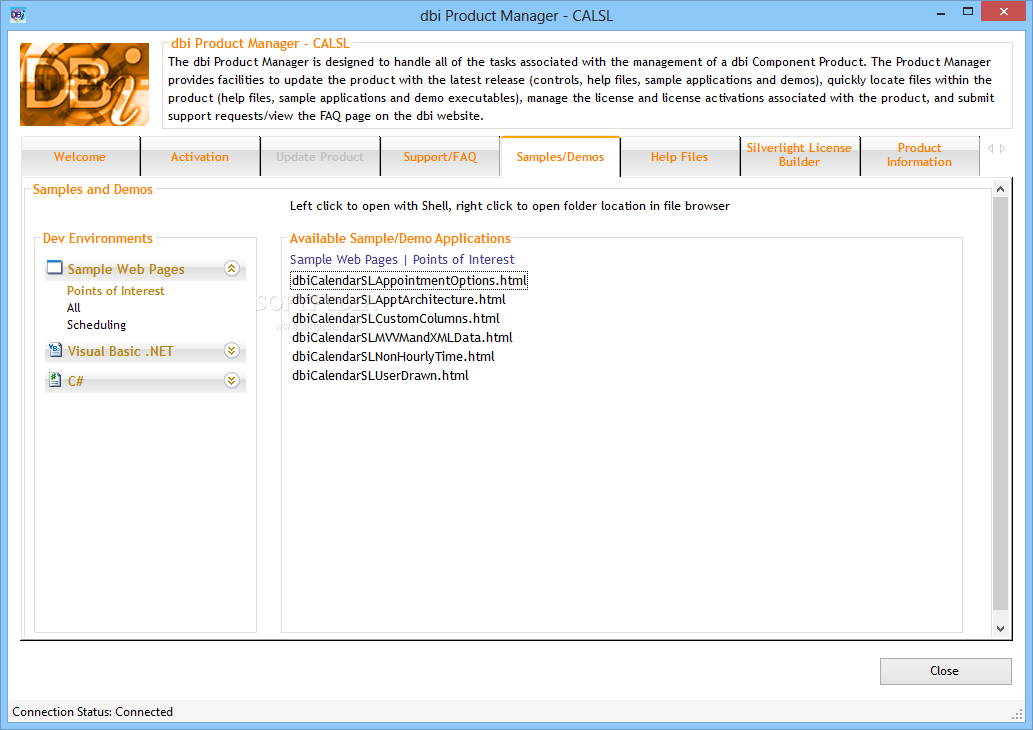Click the vertical scrollbar down arrow
This screenshot has width=1033, height=730.
click(x=1000, y=629)
